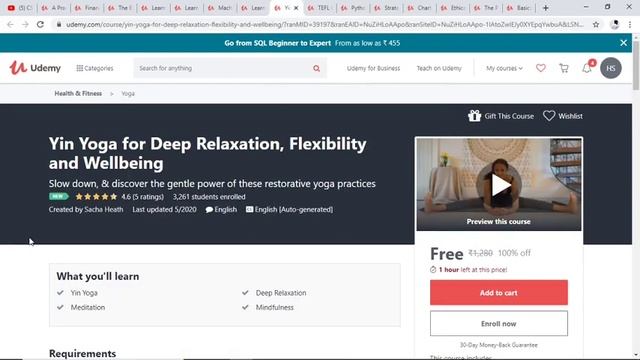The height and width of the screenshot is (360, 640).
Task: Reload the page
Action: click(40, 24)
